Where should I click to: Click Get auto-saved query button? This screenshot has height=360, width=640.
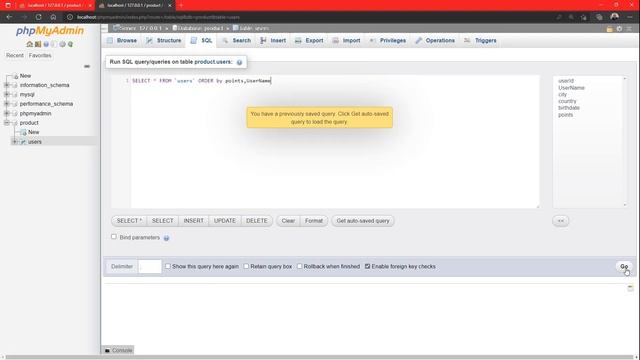pyautogui.click(x=363, y=221)
